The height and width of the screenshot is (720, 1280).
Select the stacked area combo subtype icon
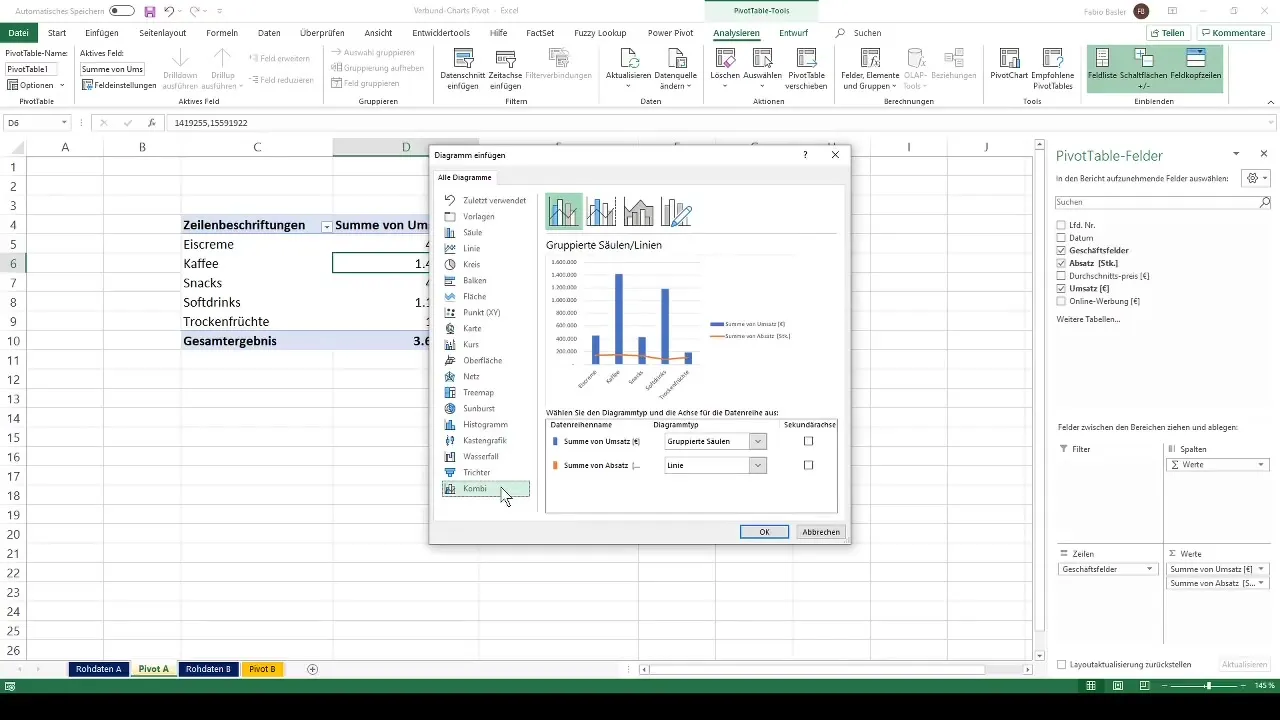click(x=639, y=212)
